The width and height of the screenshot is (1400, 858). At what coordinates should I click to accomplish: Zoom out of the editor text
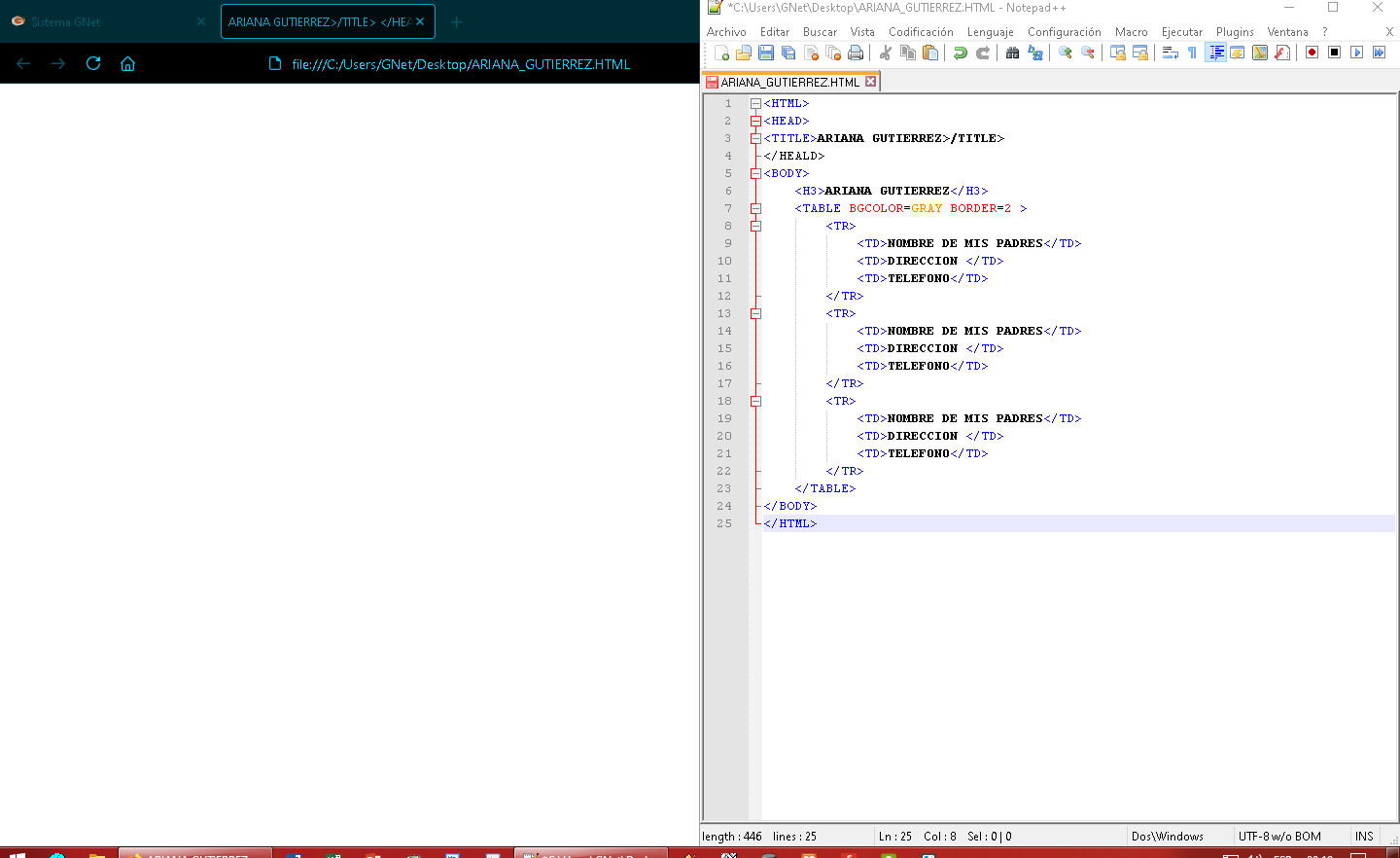(1088, 53)
